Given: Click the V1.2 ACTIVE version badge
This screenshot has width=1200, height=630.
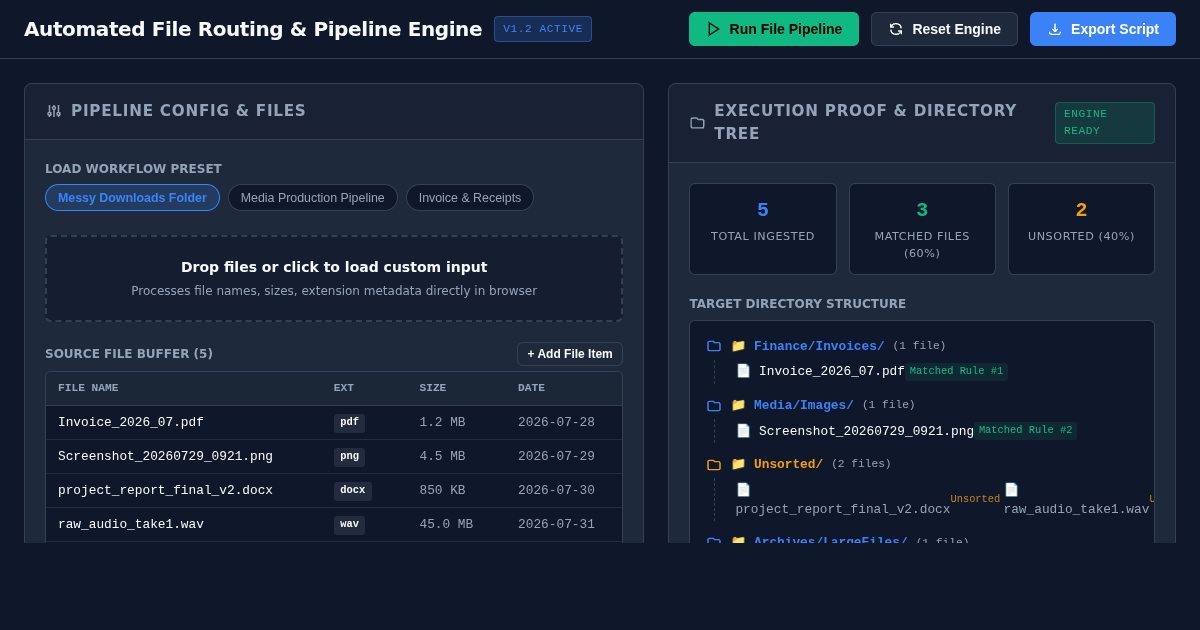Looking at the screenshot, I should (x=543, y=29).
